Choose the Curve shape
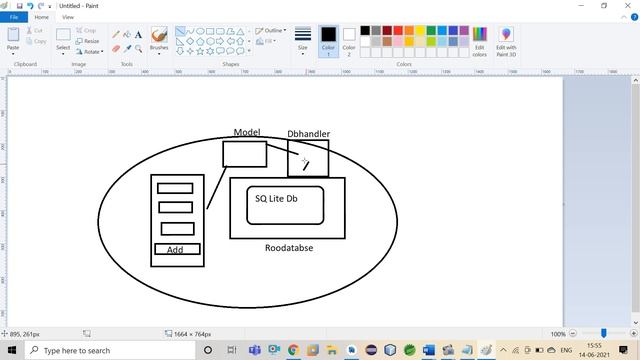The height and width of the screenshot is (360, 640). [x=190, y=31]
